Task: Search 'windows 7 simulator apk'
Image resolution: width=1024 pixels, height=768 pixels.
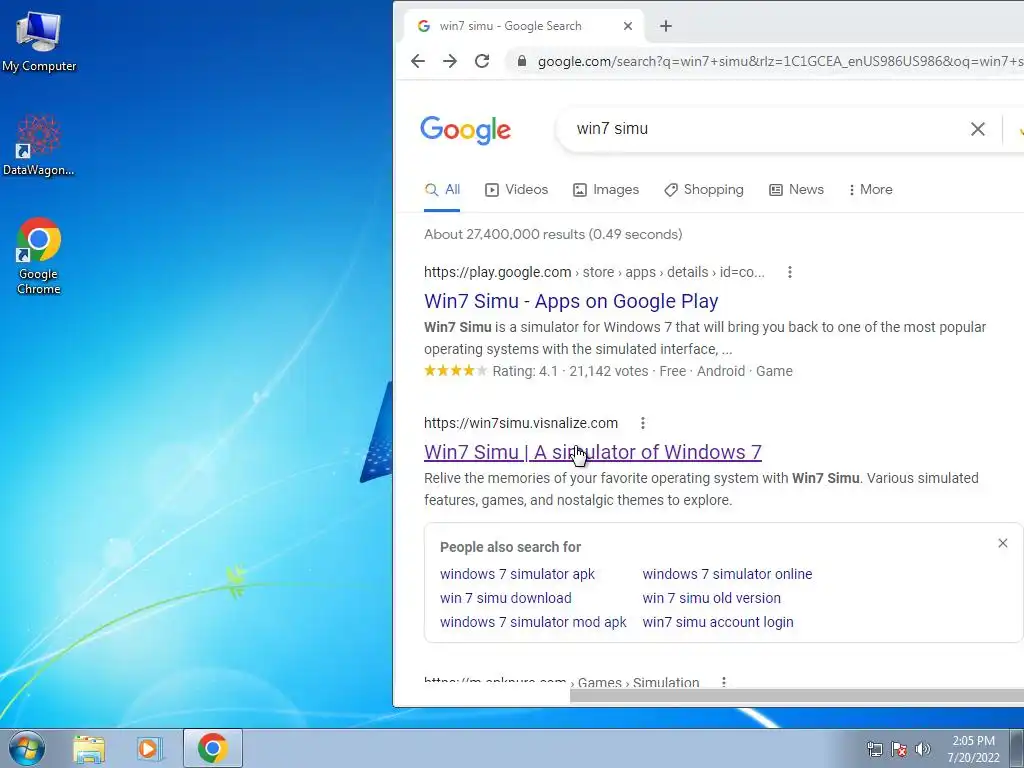Action: pos(517,574)
